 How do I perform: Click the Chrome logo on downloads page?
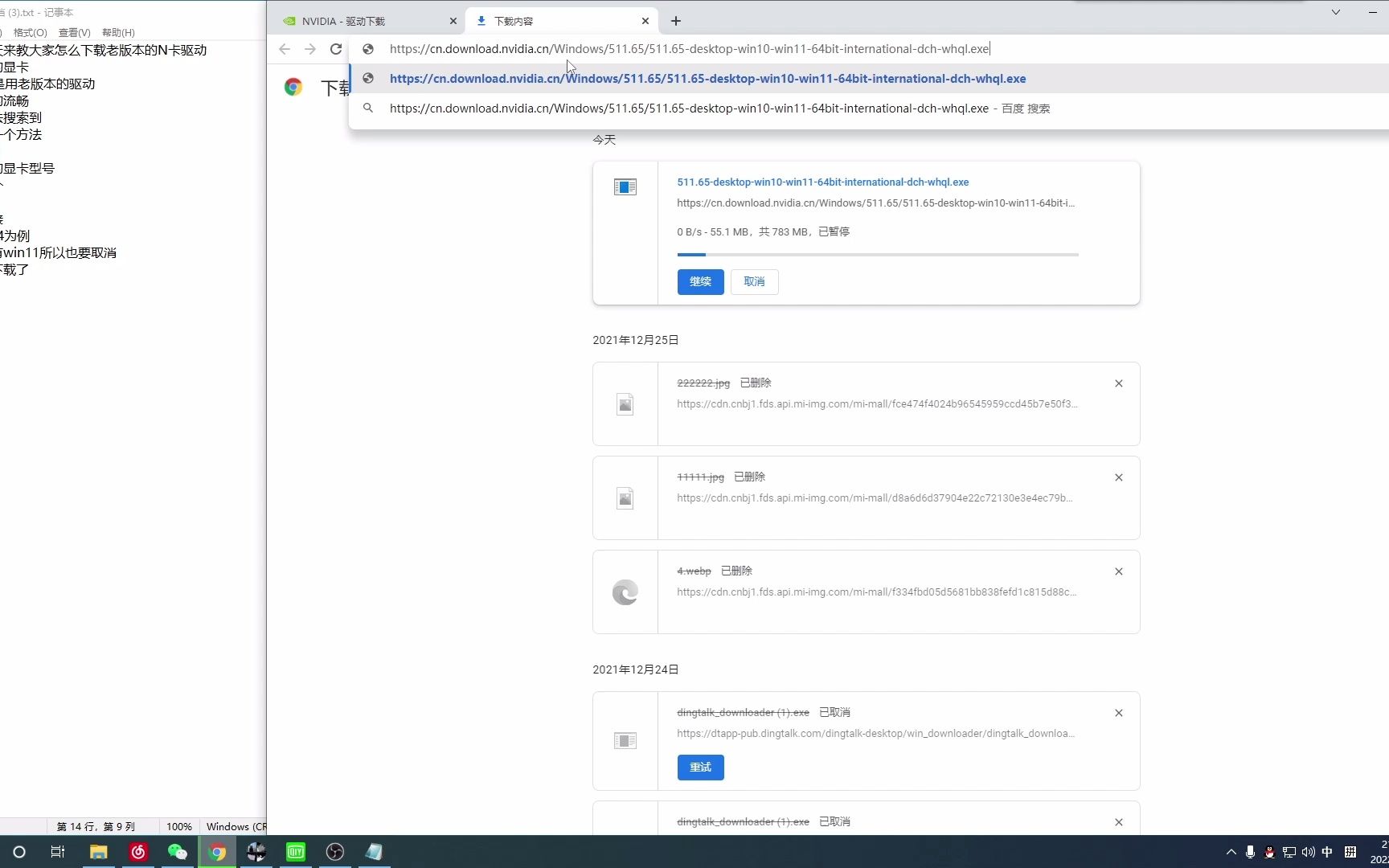293,88
